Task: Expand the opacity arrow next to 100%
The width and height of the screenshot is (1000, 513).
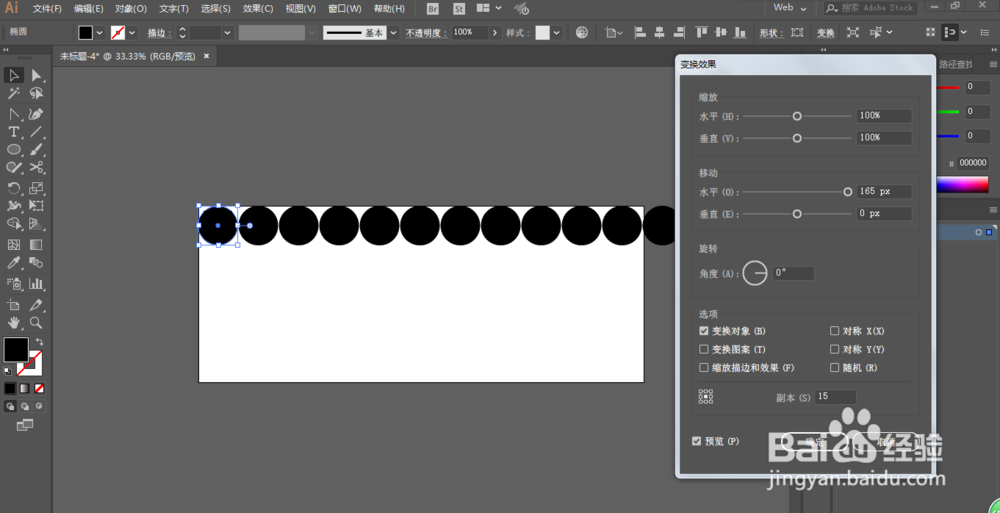Action: click(x=495, y=33)
